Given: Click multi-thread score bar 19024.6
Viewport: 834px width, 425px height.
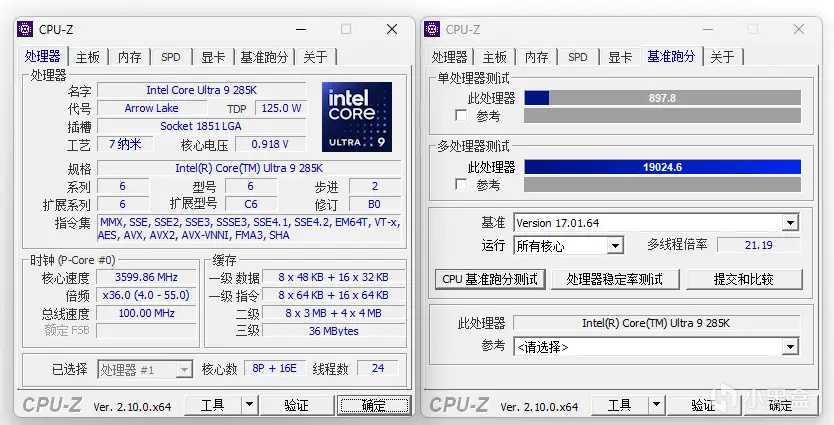Looking at the screenshot, I should (x=662, y=167).
